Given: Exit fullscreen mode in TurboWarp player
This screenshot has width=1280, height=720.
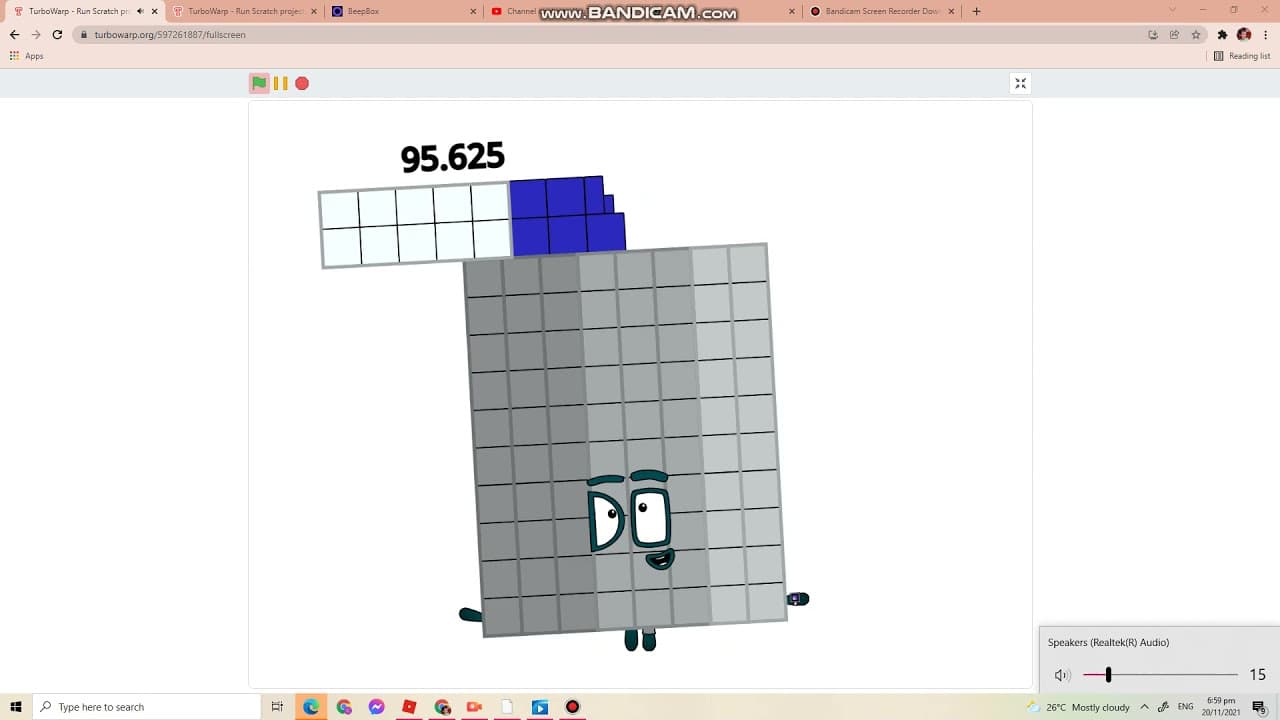Looking at the screenshot, I should pos(1020,83).
